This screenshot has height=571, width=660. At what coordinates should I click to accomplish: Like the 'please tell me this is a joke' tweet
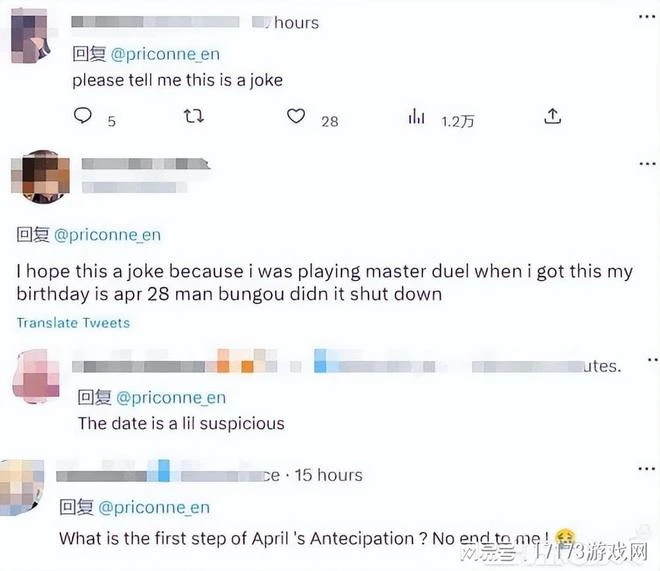point(296,116)
